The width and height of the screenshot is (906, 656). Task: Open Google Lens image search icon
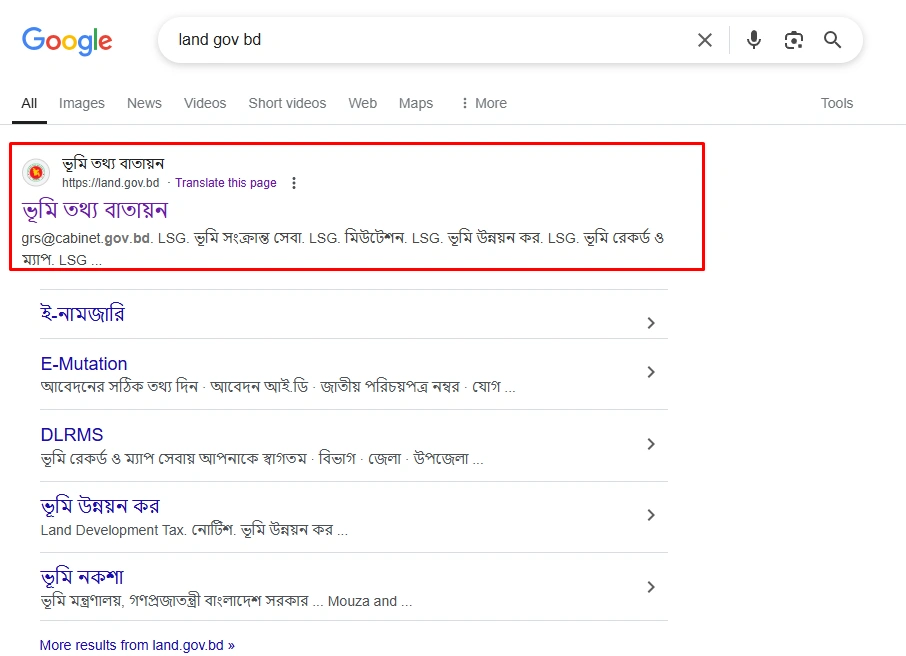point(793,40)
